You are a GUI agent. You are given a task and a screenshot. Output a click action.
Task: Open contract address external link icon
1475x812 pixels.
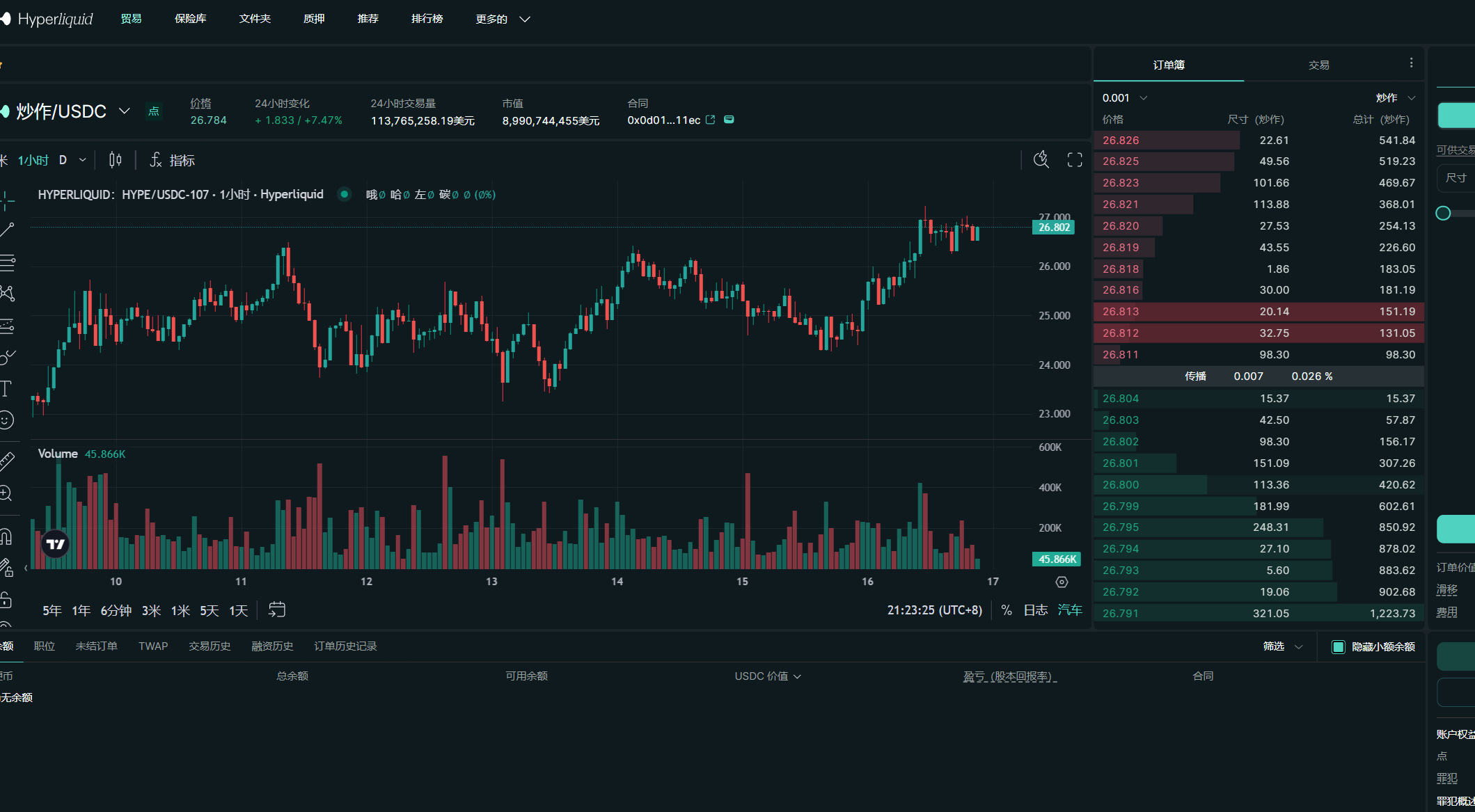tap(711, 120)
